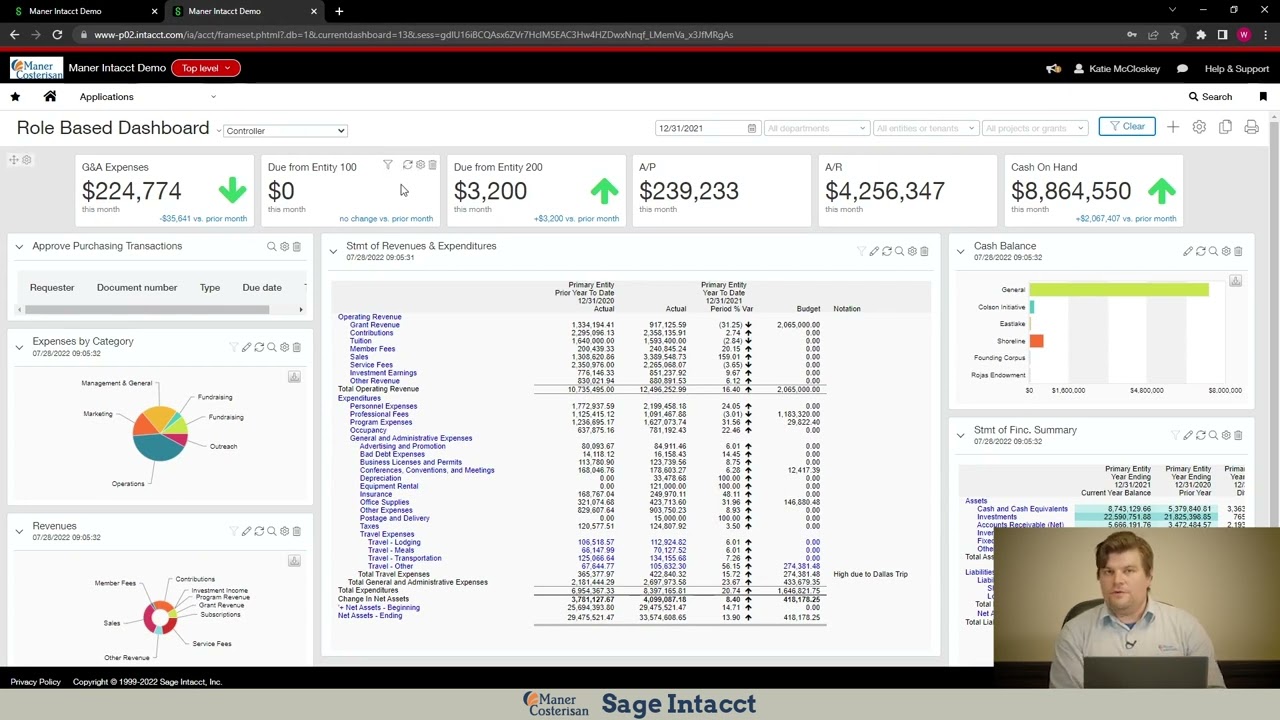
Task: Collapse the Stmt of Finc. Summary panel
Action: tap(960, 435)
